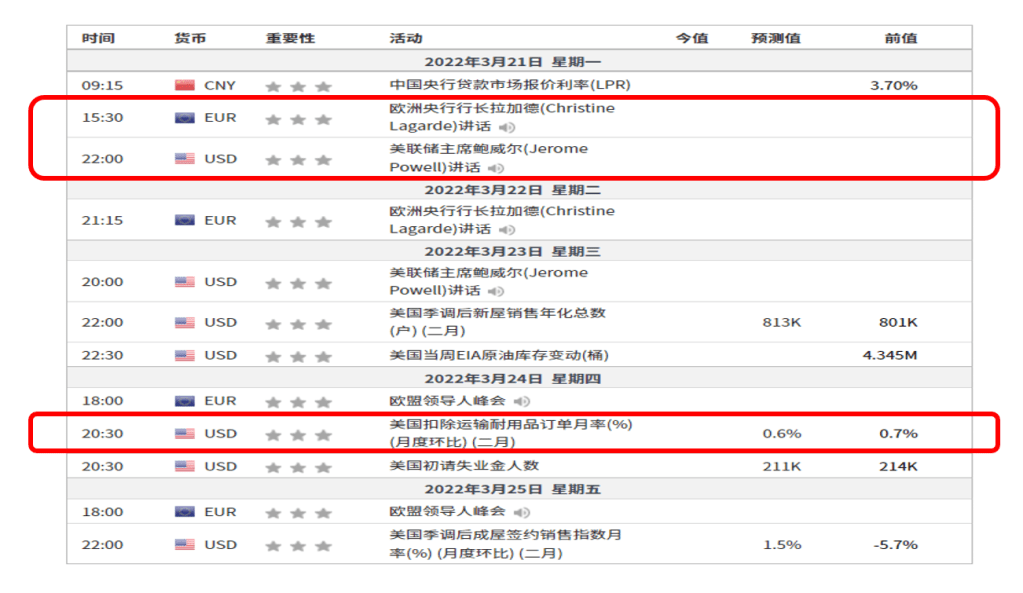Viewport: 1023px width, 593px height.
Task: Click importance stars in the 09:15 CNY row
Action: tap(298, 87)
